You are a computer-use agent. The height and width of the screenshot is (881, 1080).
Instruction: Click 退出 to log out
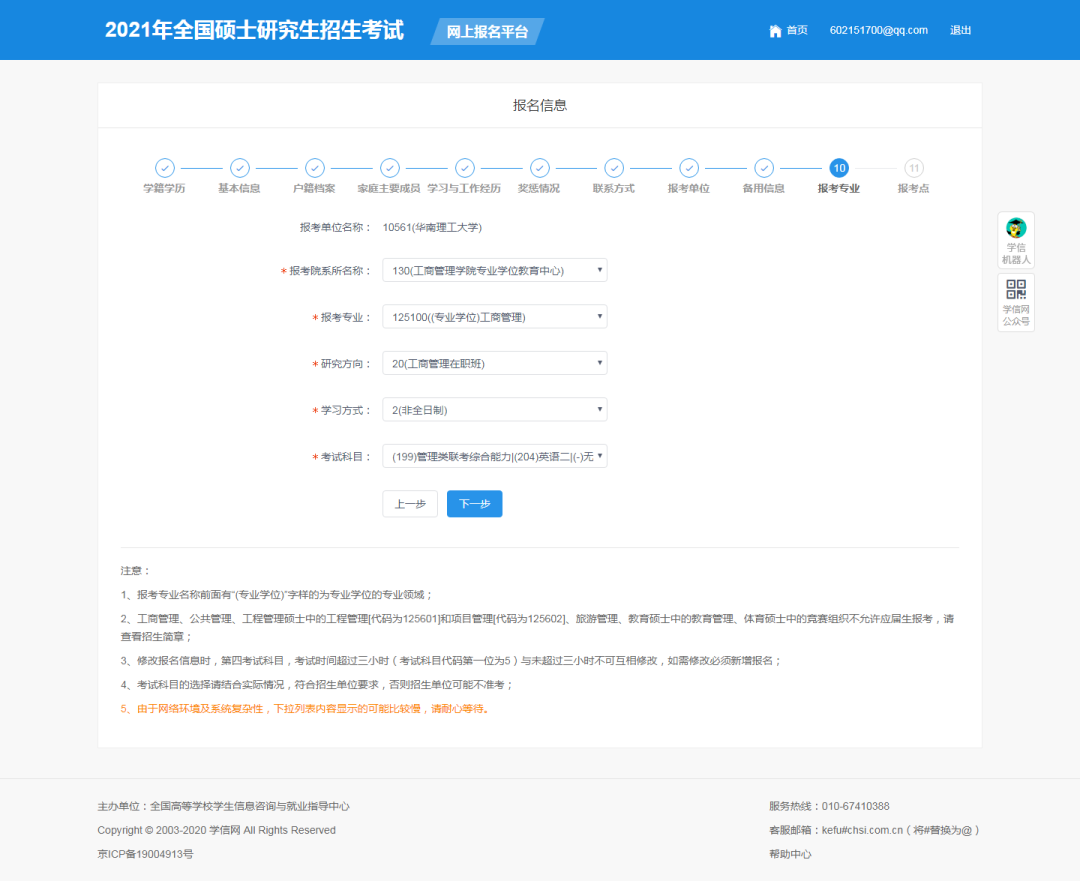point(960,30)
